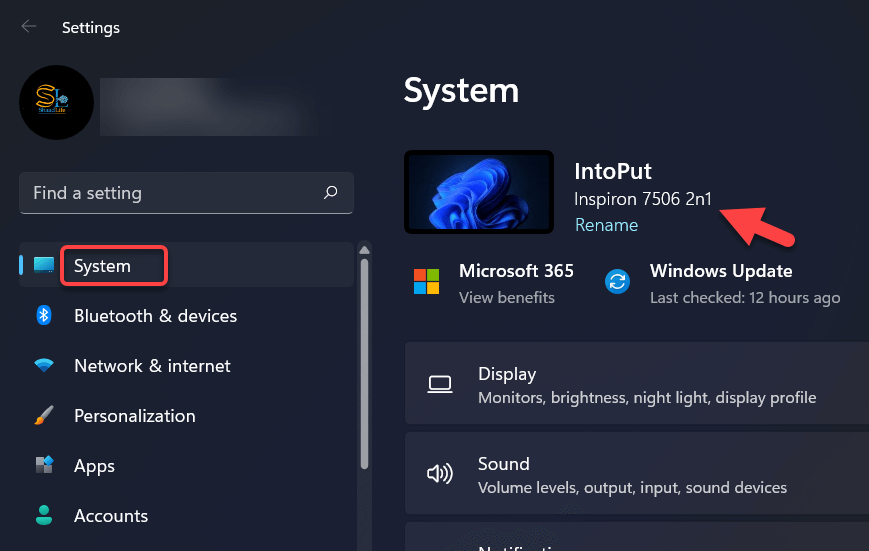Viewport: 869px width, 551px height.
Task: Click the search magnifier icon
Action: [331, 192]
